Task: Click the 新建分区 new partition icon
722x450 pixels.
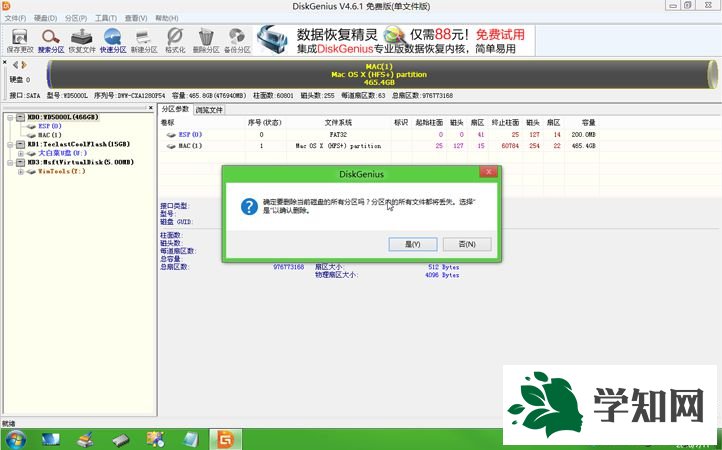Action: (144, 41)
